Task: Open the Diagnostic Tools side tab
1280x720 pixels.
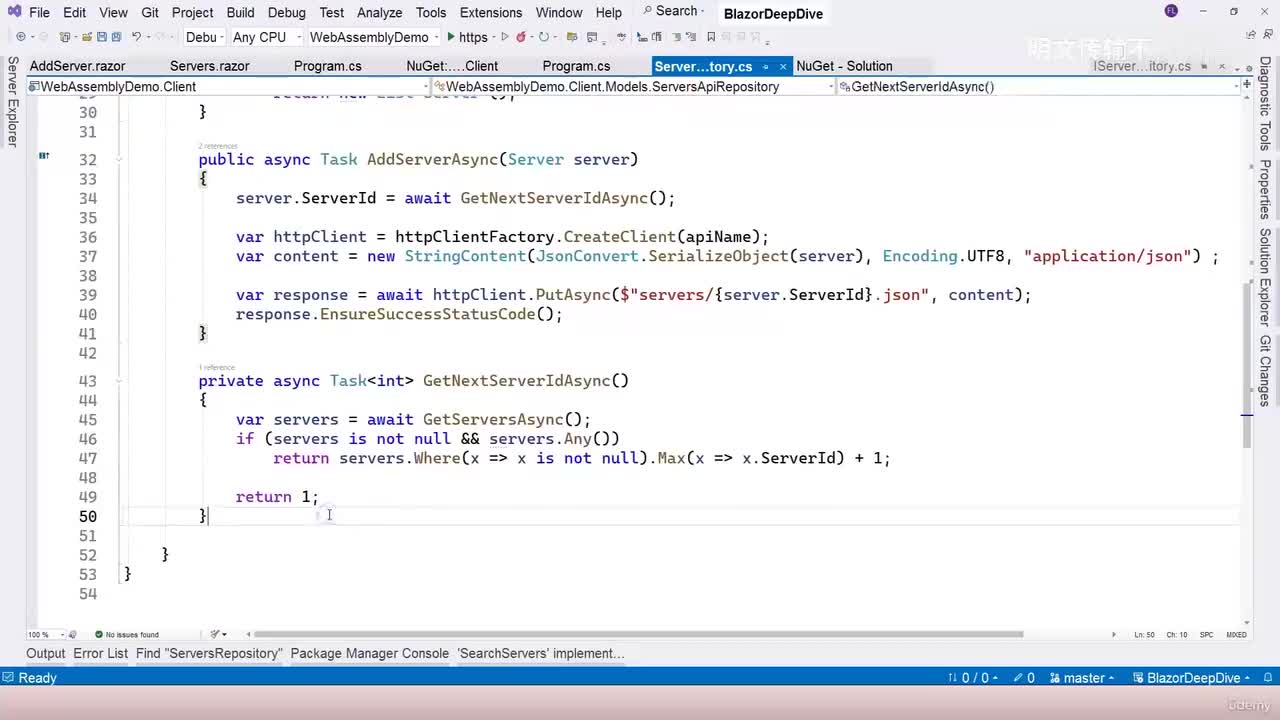Action: (1265, 103)
